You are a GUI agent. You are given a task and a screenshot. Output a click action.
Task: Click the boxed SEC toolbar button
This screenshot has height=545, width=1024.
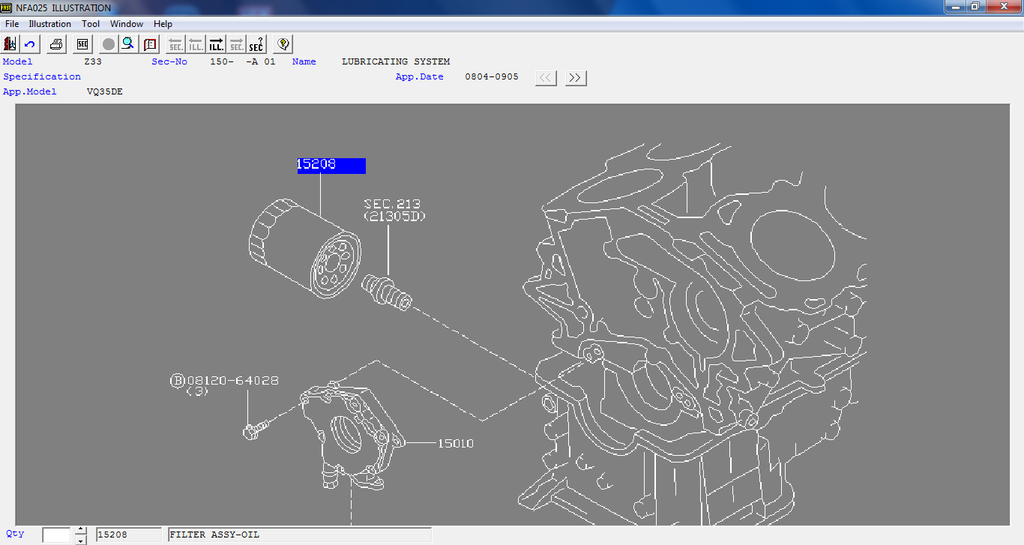(x=83, y=44)
